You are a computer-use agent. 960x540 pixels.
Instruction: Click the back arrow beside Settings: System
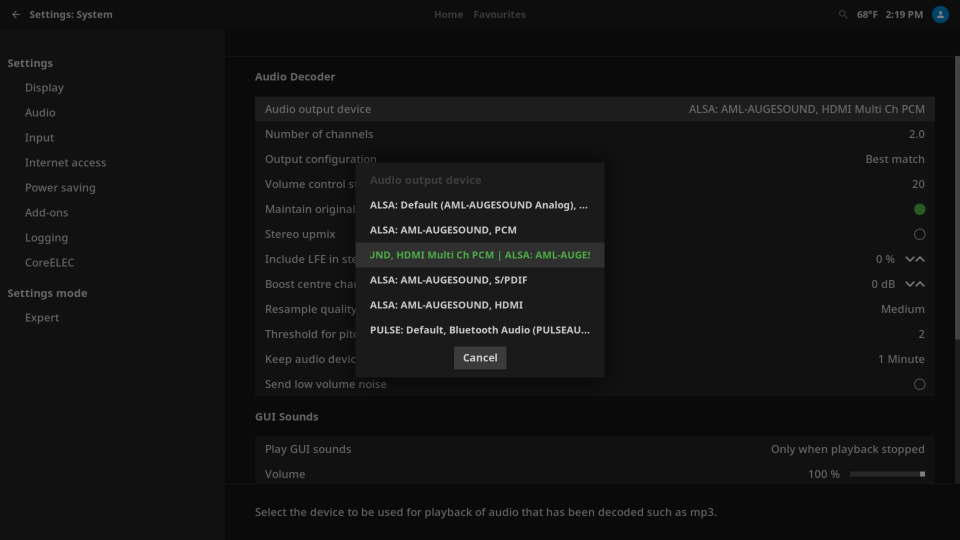coord(16,15)
